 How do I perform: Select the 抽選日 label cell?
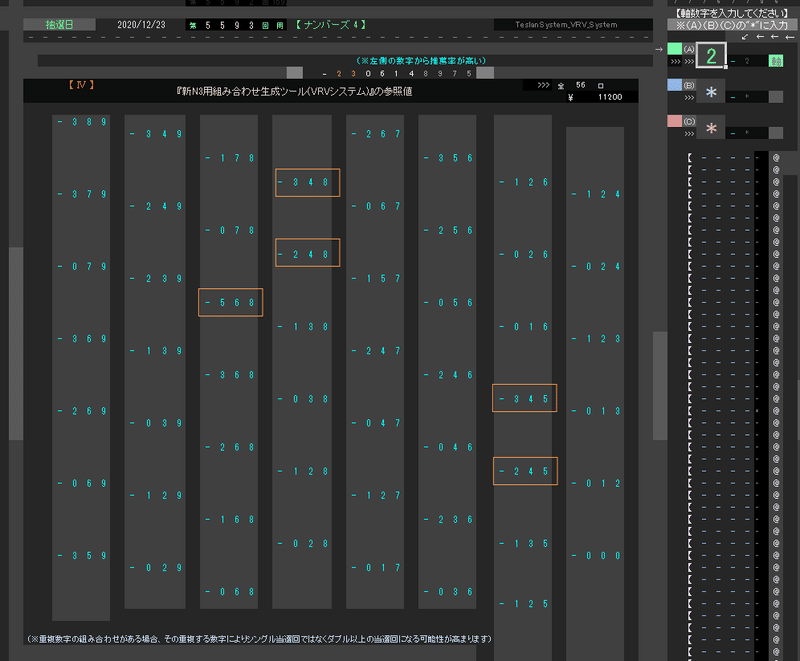point(59,24)
